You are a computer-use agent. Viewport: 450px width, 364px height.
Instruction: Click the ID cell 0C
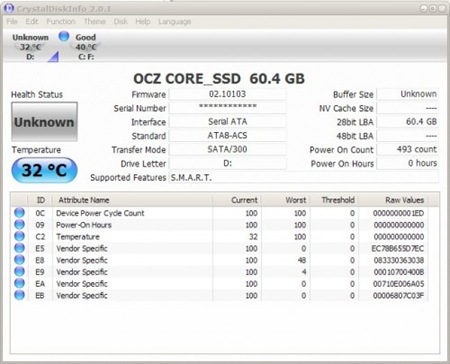[x=40, y=213]
